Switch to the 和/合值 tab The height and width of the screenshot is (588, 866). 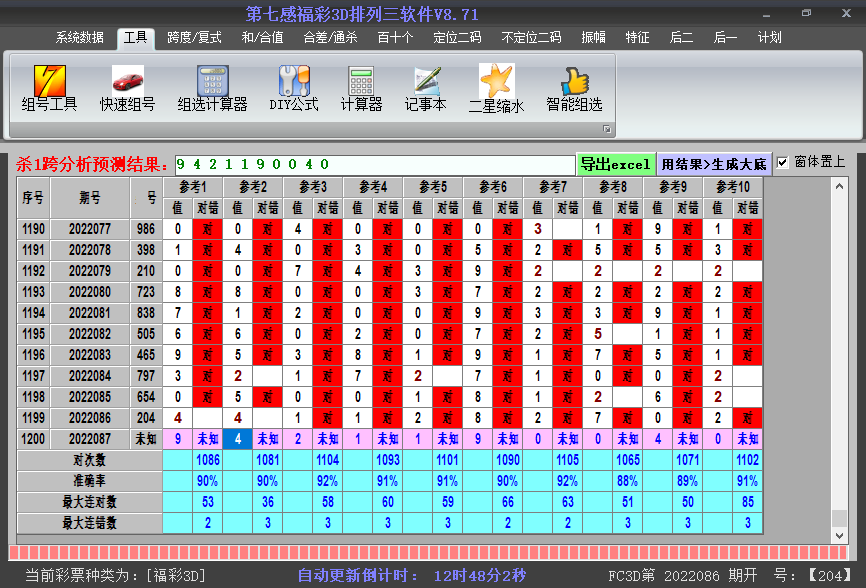262,38
